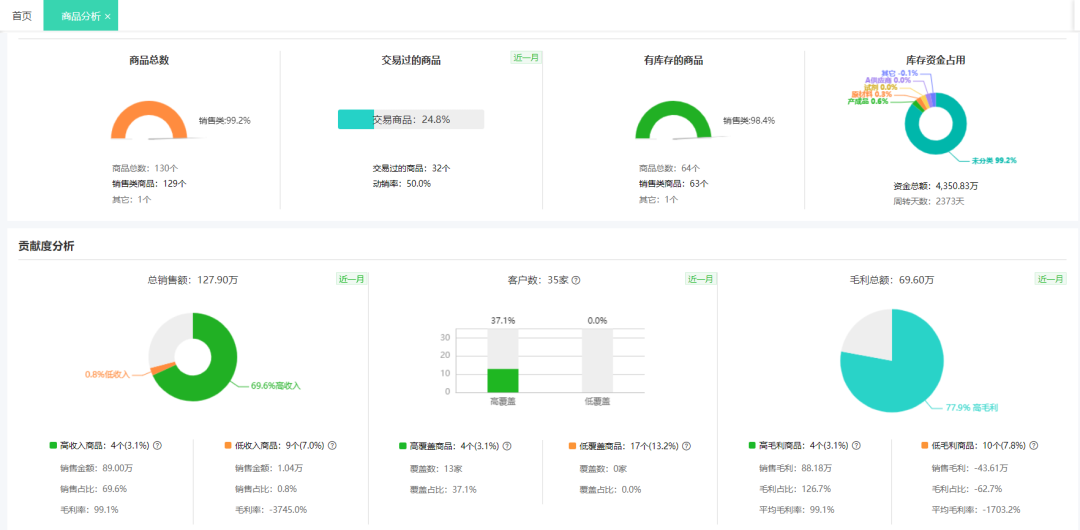Click green legend swatch for 高毛利商品
This screenshot has width=1080, height=530.
click(752, 446)
